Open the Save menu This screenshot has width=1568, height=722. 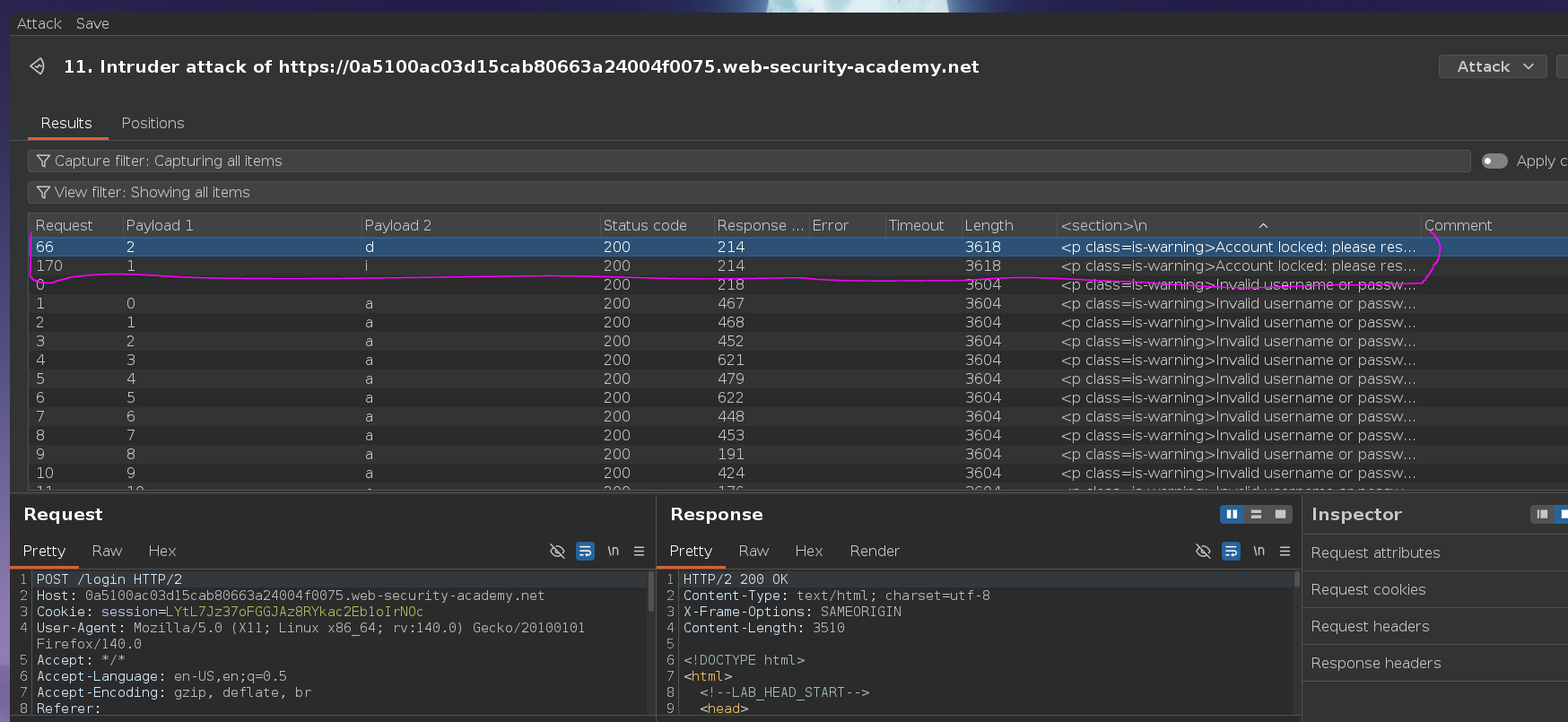[92, 23]
